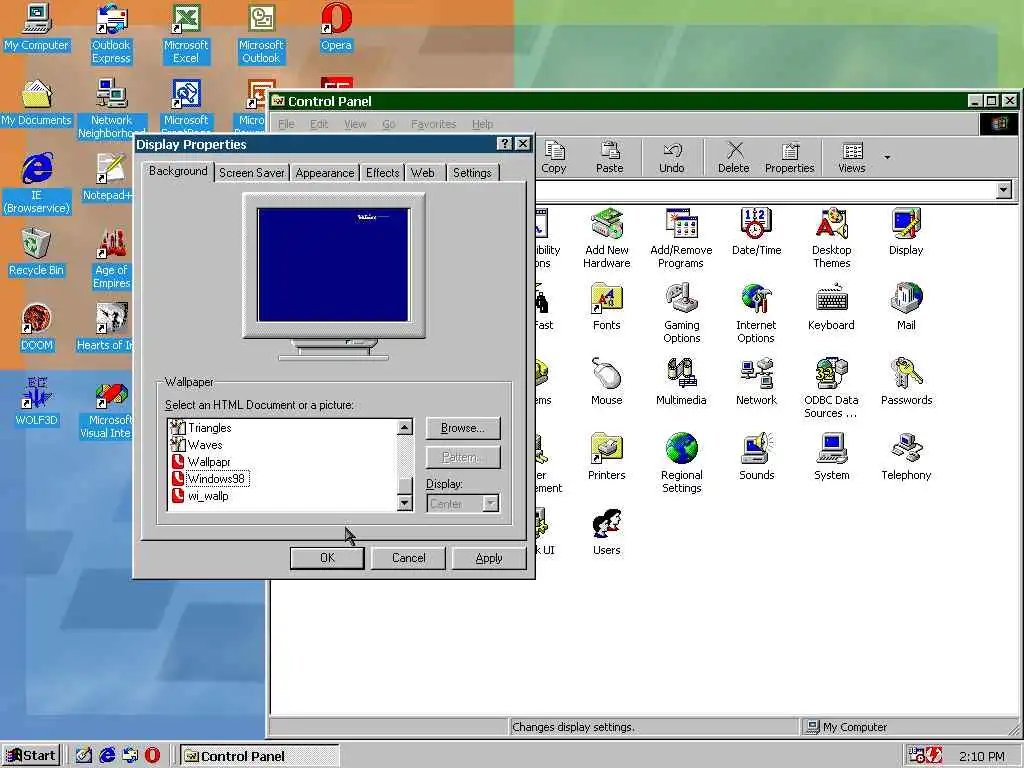Click the Undo toolbar button

671,157
